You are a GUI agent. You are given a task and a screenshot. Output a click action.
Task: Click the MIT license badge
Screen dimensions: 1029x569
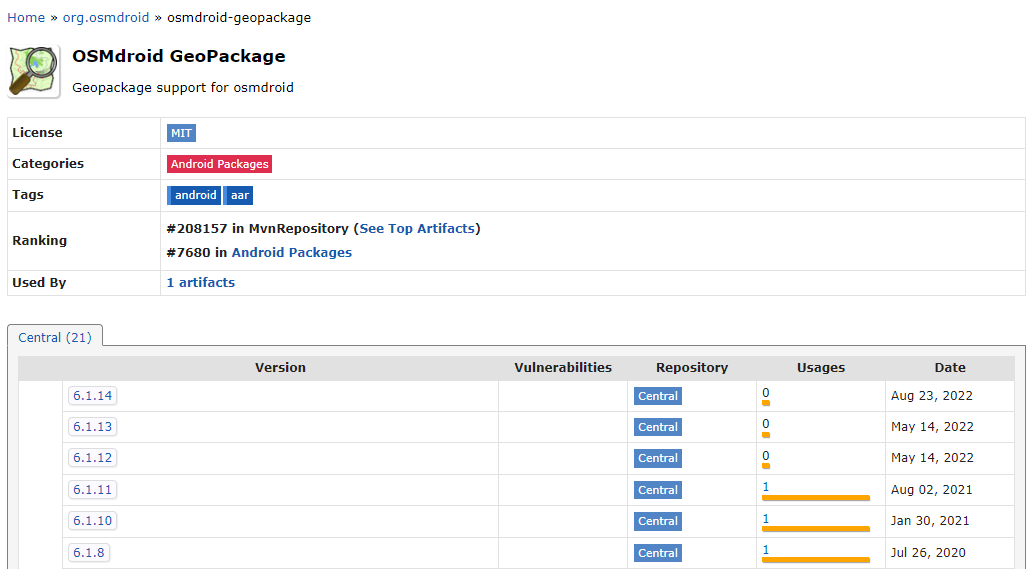click(181, 133)
